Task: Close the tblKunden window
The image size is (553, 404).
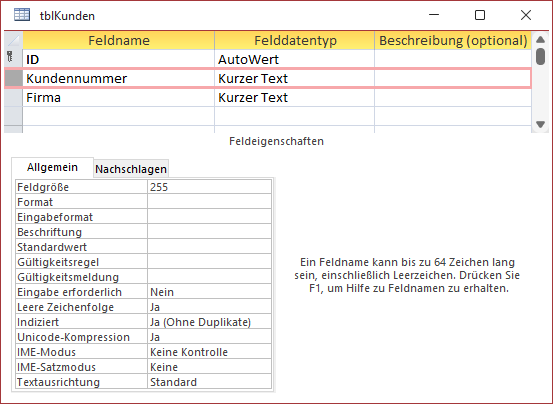Action: coord(526,15)
